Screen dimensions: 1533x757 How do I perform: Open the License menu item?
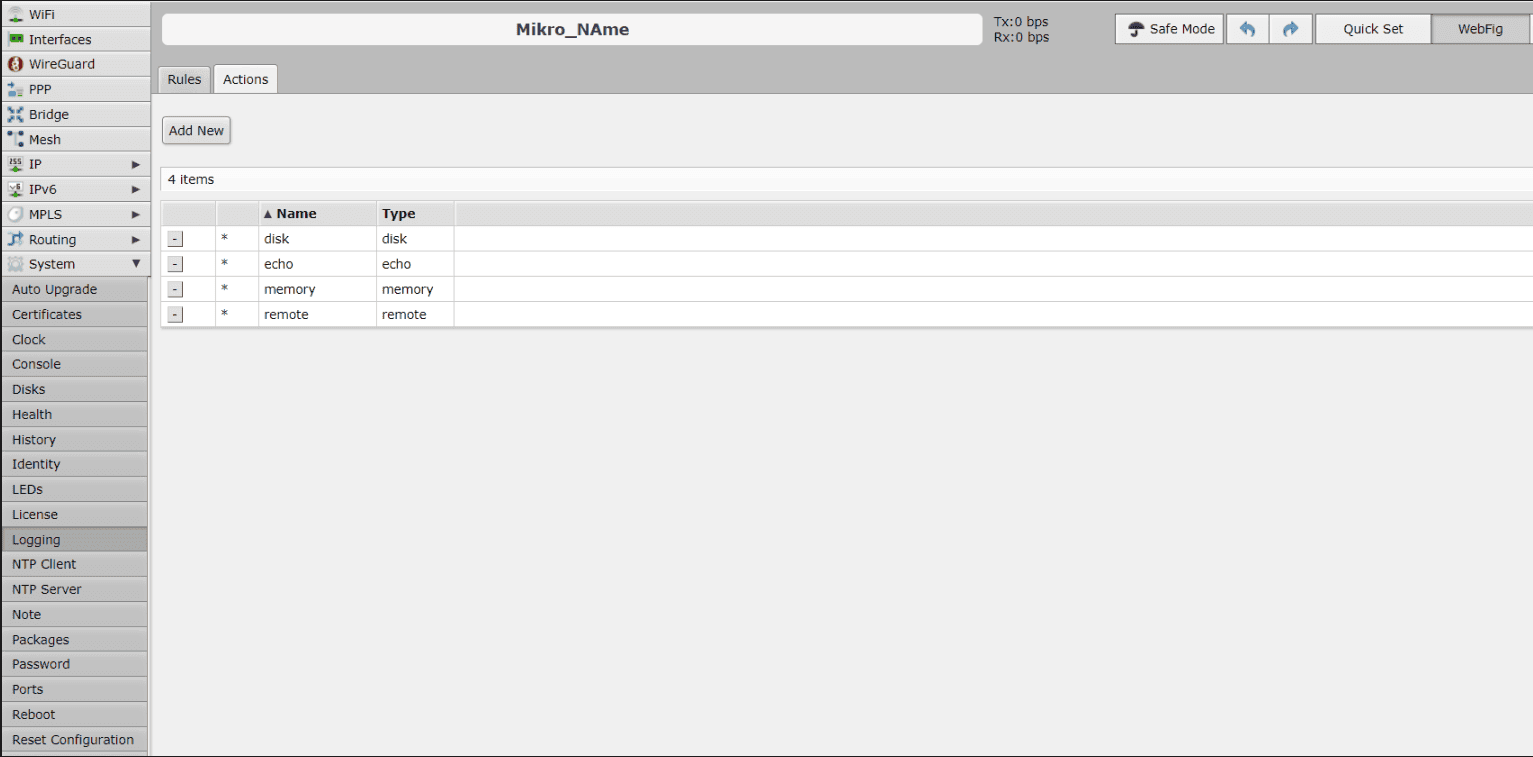pos(74,514)
